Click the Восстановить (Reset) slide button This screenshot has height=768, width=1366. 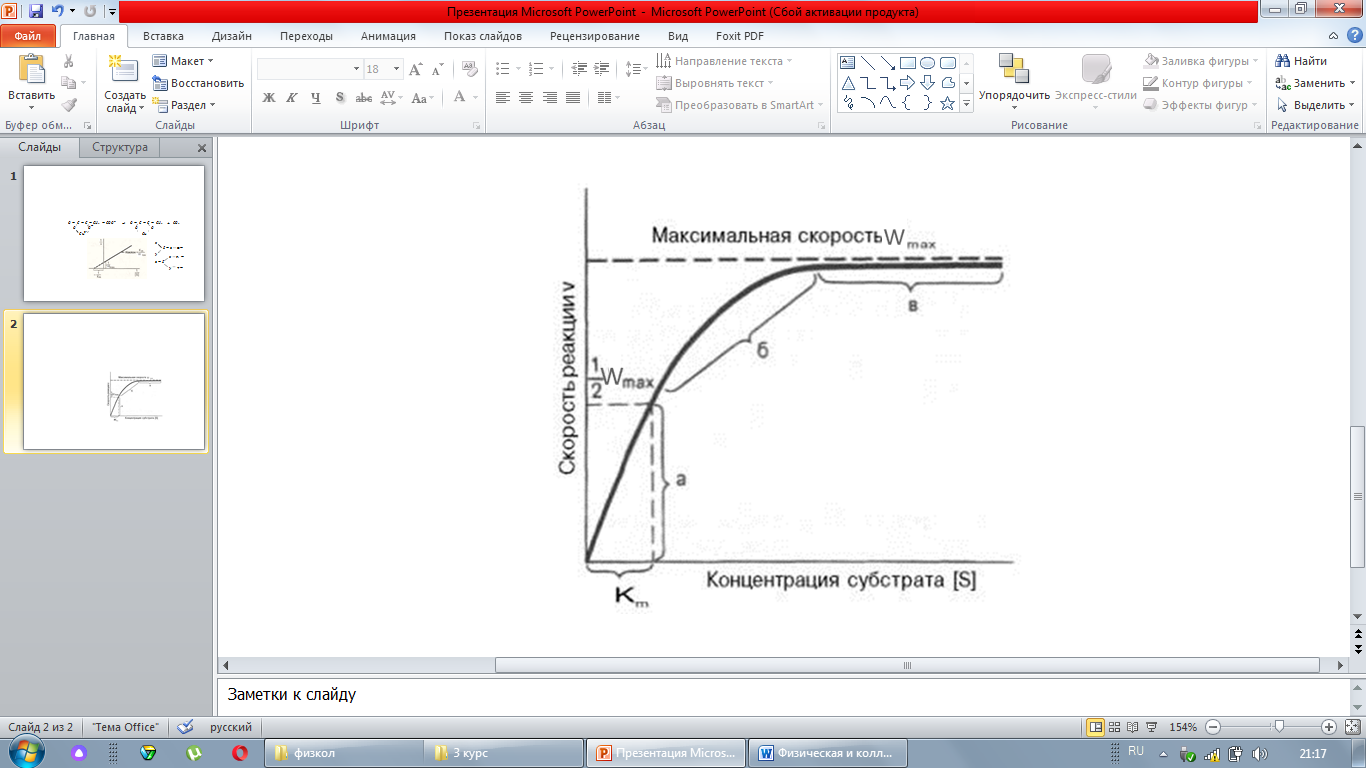pos(198,83)
